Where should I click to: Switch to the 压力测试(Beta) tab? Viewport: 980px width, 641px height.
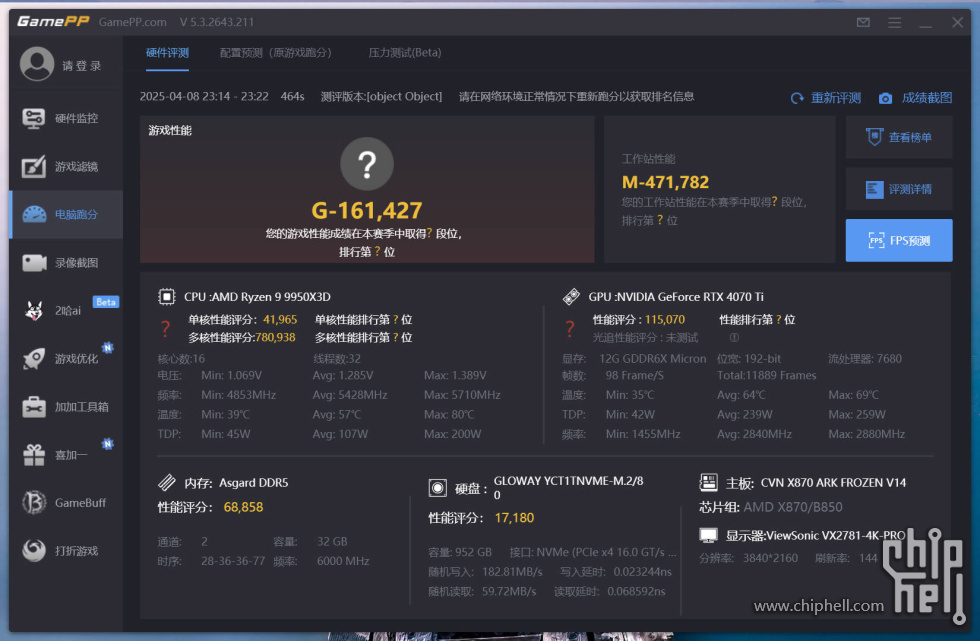tap(405, 53)
